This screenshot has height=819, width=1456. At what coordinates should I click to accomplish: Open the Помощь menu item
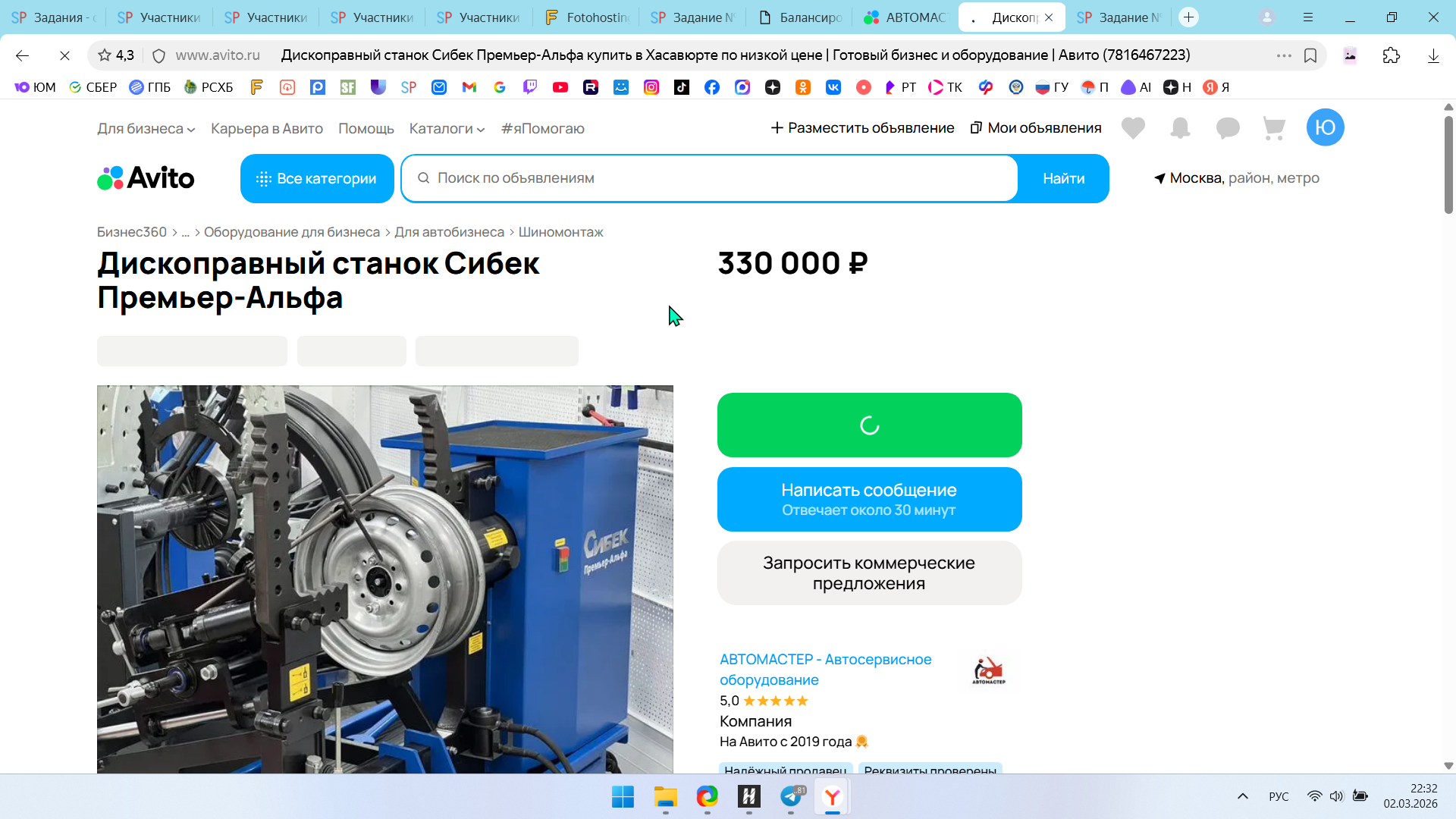coord(366,129)
